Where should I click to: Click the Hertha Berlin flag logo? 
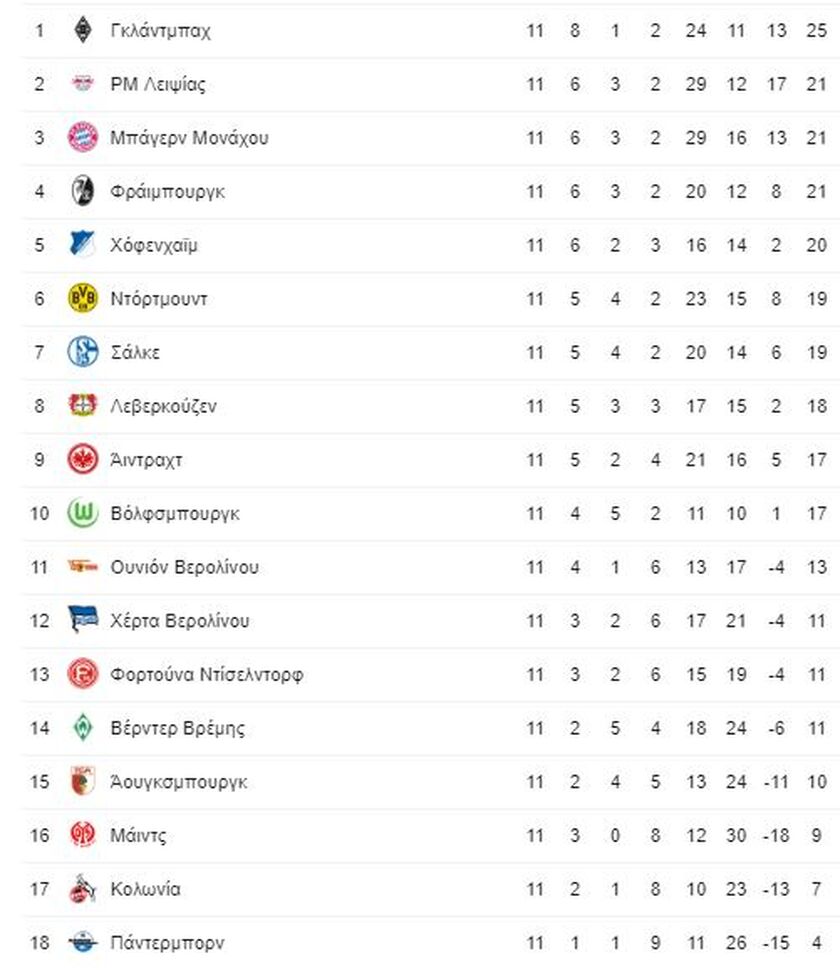coord(82,620)
